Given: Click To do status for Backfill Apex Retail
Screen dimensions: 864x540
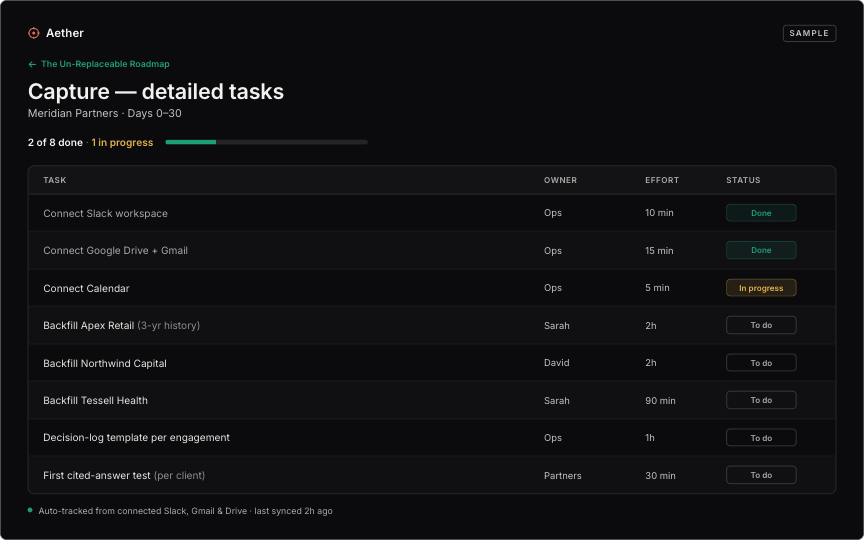Looking at the screenshot, I should 761,325.
